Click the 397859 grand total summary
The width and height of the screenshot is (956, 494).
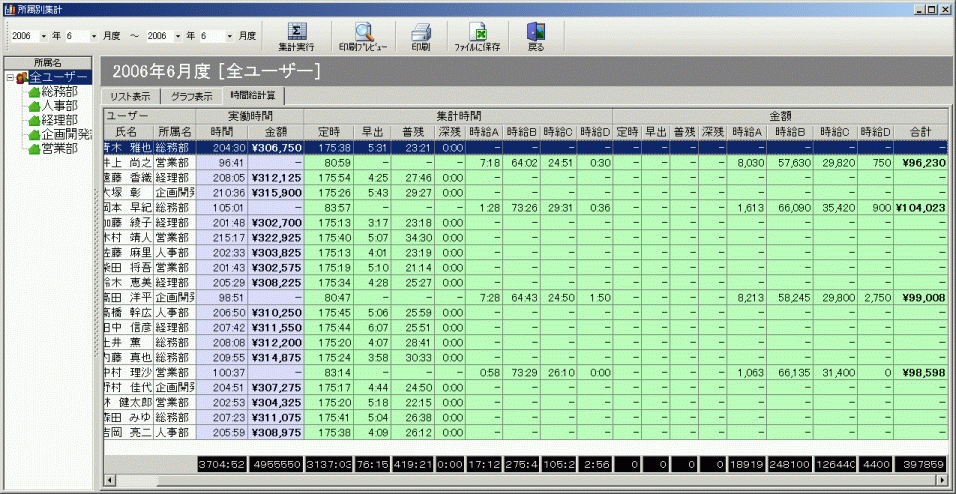921,464
